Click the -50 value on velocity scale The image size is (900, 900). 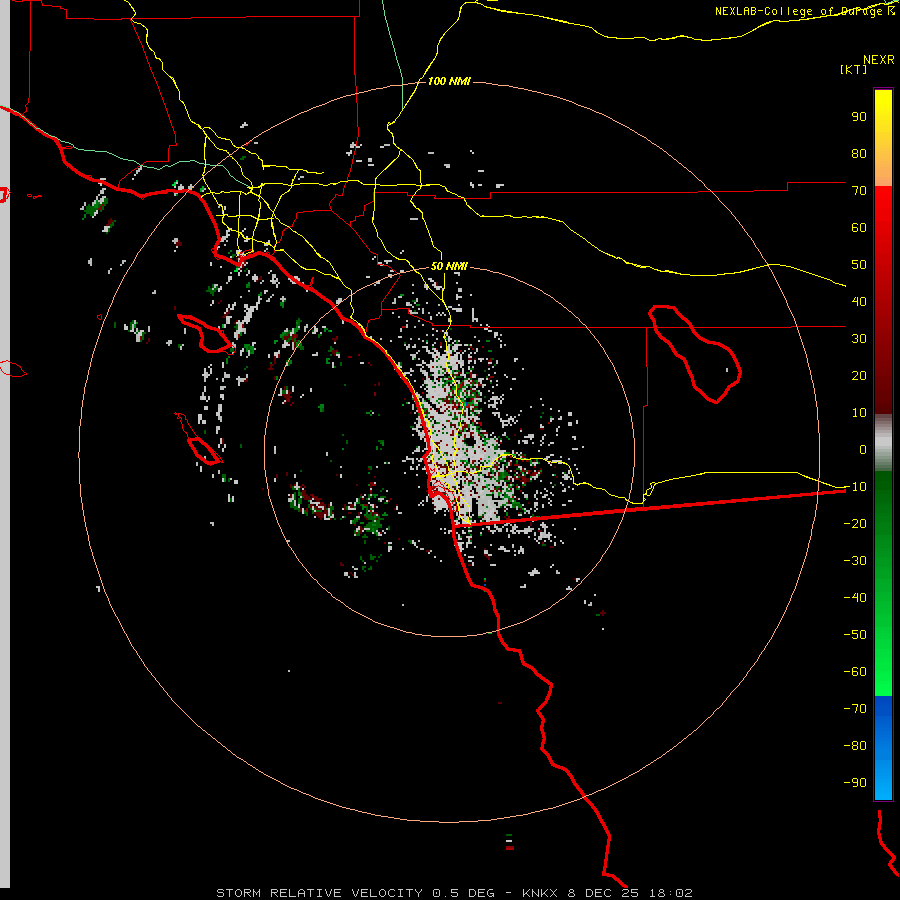855,635
